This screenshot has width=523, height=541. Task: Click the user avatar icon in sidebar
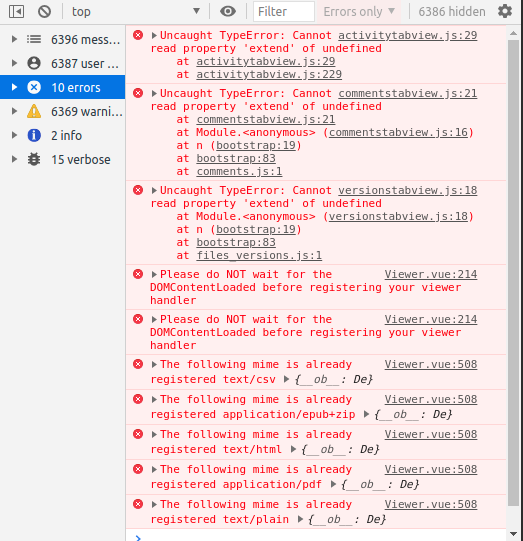34,63
